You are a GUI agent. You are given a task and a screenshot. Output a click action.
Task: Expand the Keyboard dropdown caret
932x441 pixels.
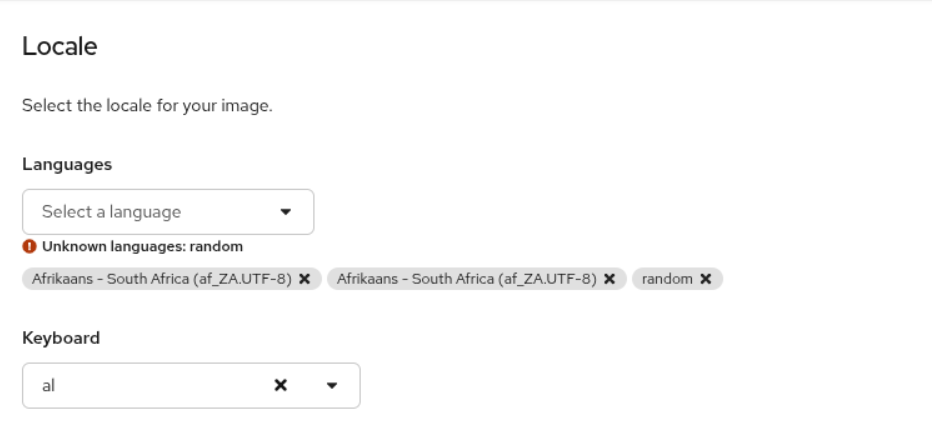(x=332, y=385)
